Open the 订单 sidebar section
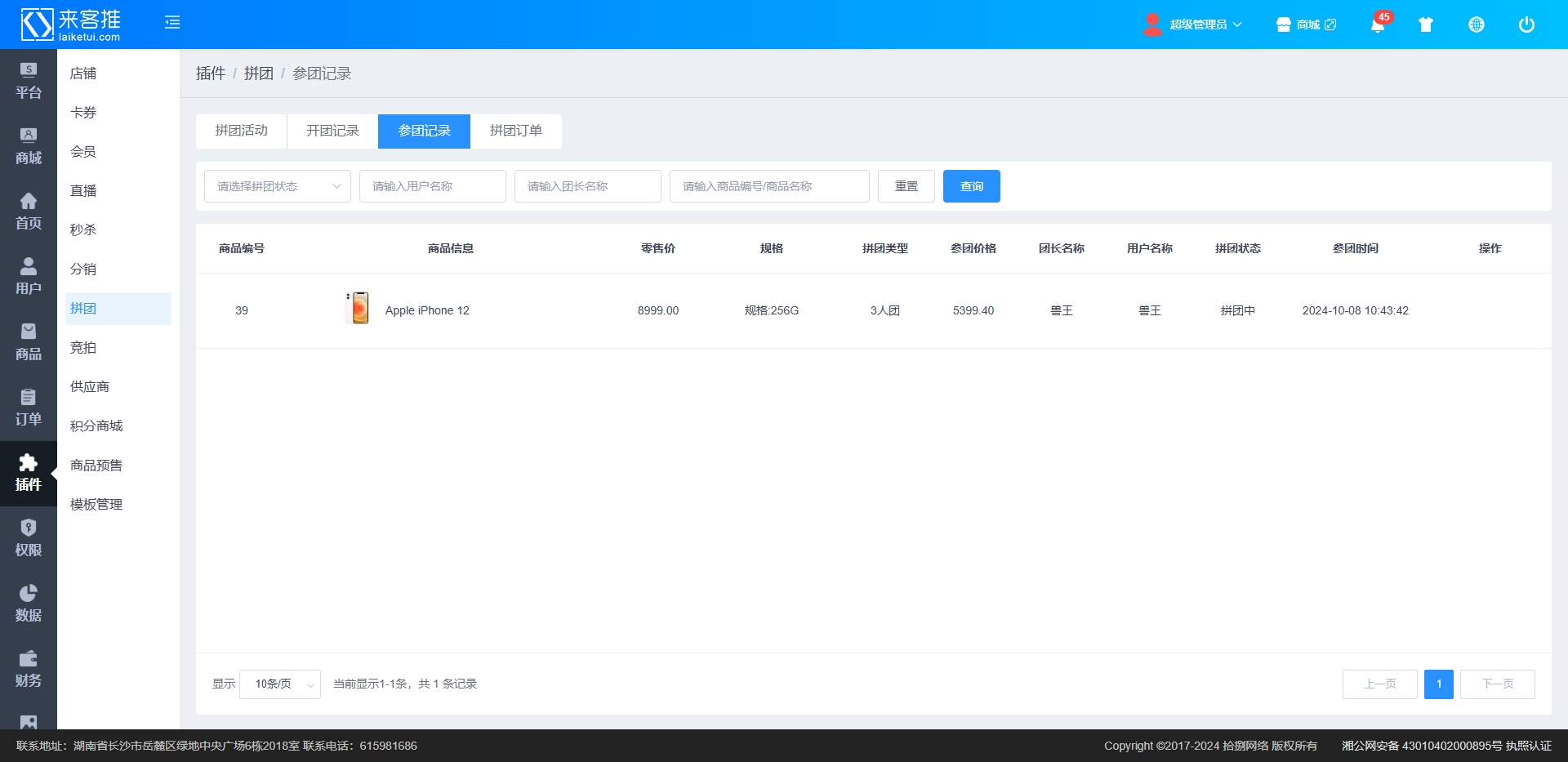Screen dimensions: 1568x762 [x=29, y=408]
